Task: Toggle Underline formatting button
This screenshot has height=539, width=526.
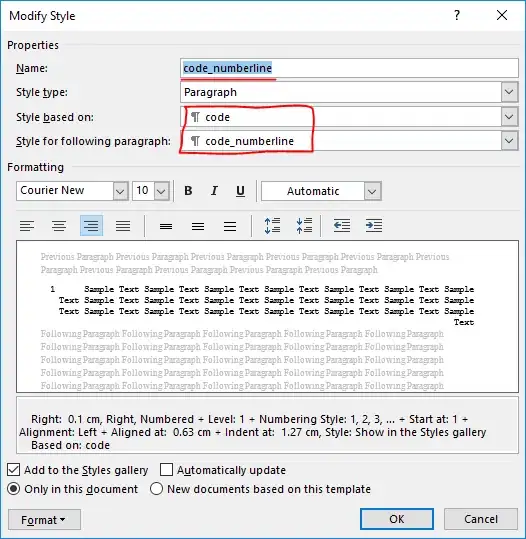Action: (240, 191)
